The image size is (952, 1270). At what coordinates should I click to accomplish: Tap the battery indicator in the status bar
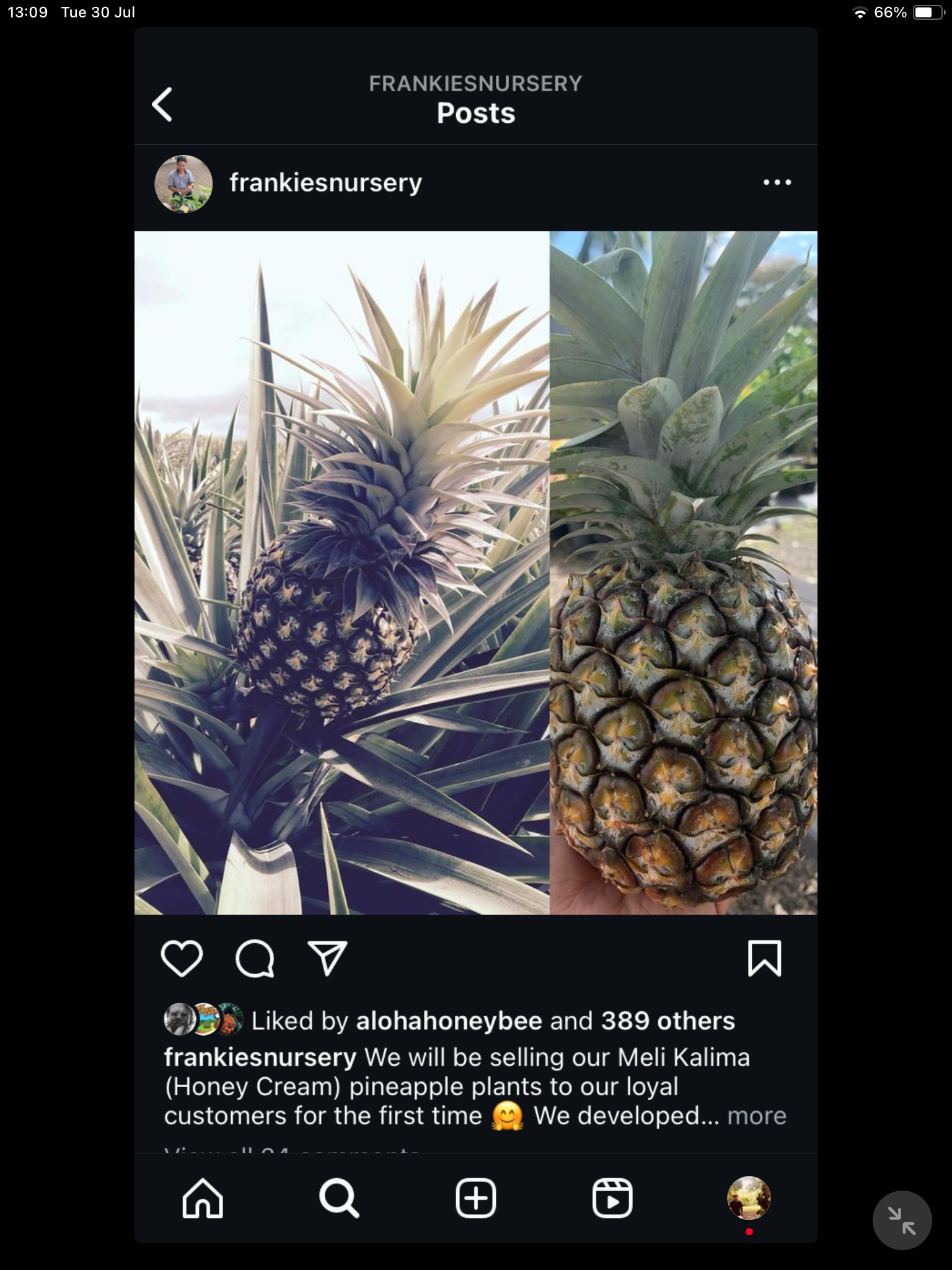pyautogui.click(x=928, y=12)
